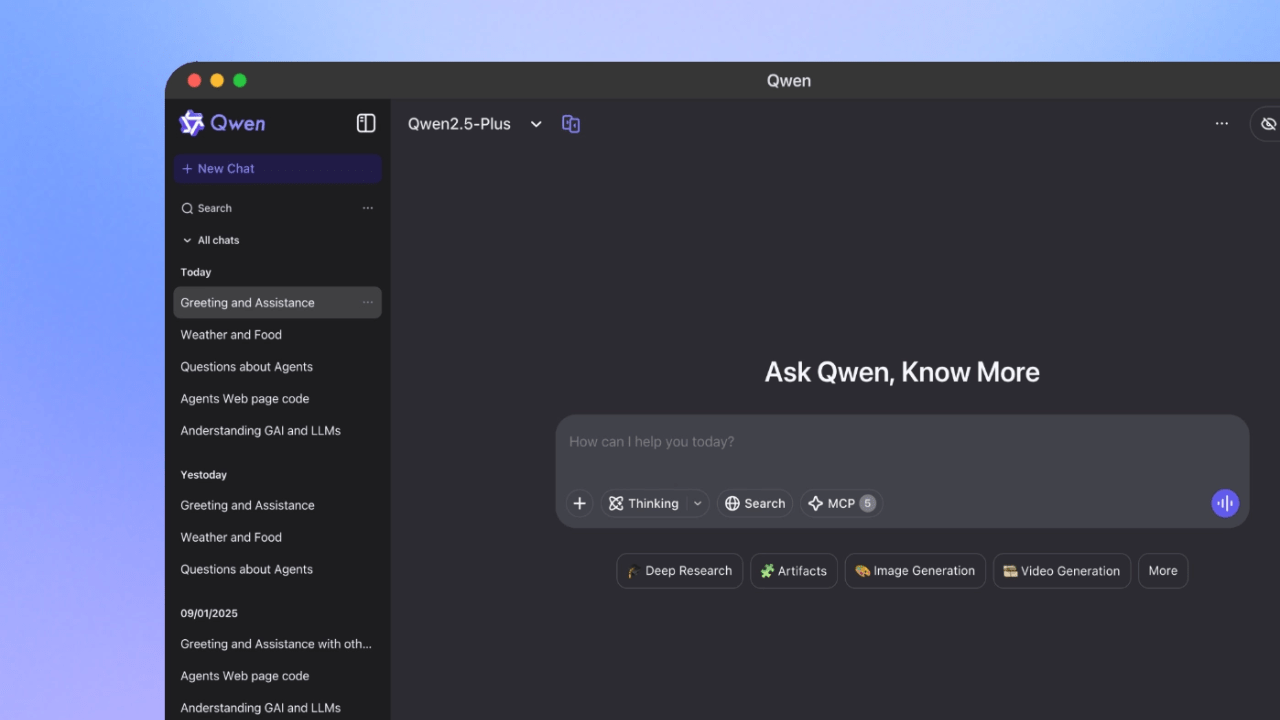Open Search in the sidebar
The image size is (1280, 720).
pos(206,208)
